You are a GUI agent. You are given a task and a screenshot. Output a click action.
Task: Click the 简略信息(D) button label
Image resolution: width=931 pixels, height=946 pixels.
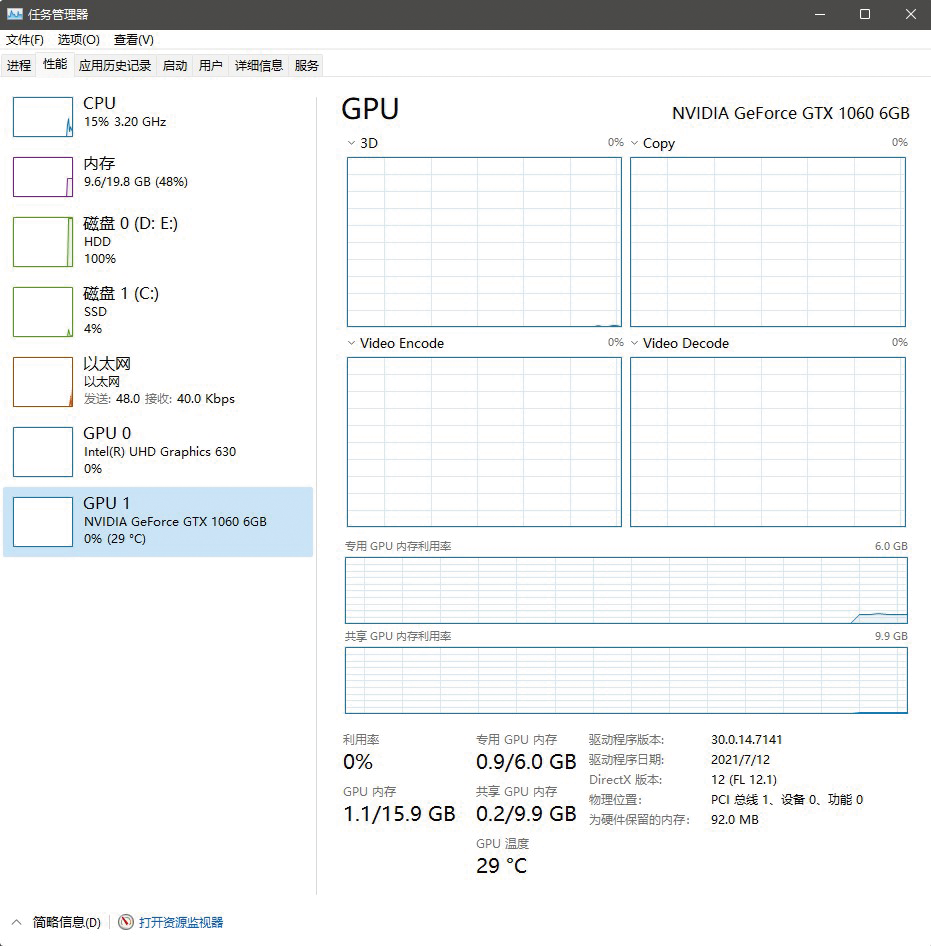point(66,922)
